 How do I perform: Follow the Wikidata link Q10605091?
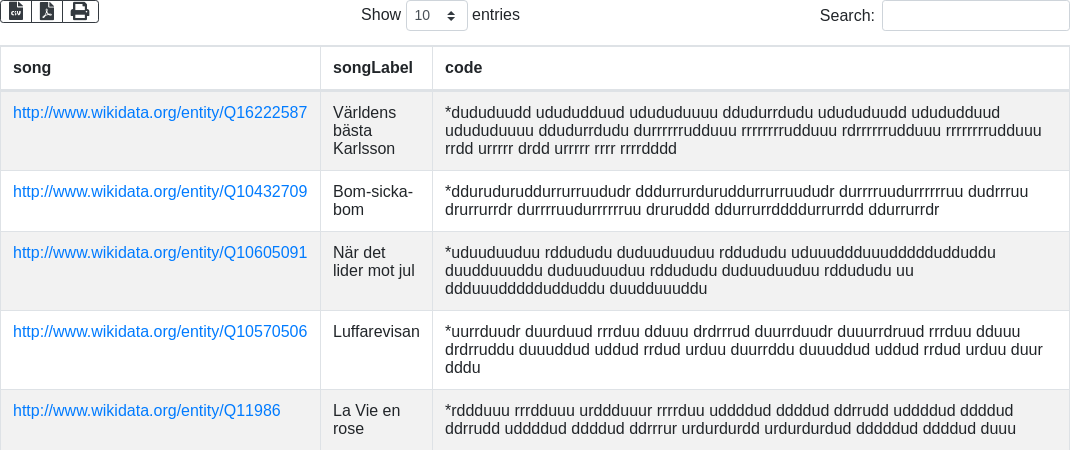point(160,253)
